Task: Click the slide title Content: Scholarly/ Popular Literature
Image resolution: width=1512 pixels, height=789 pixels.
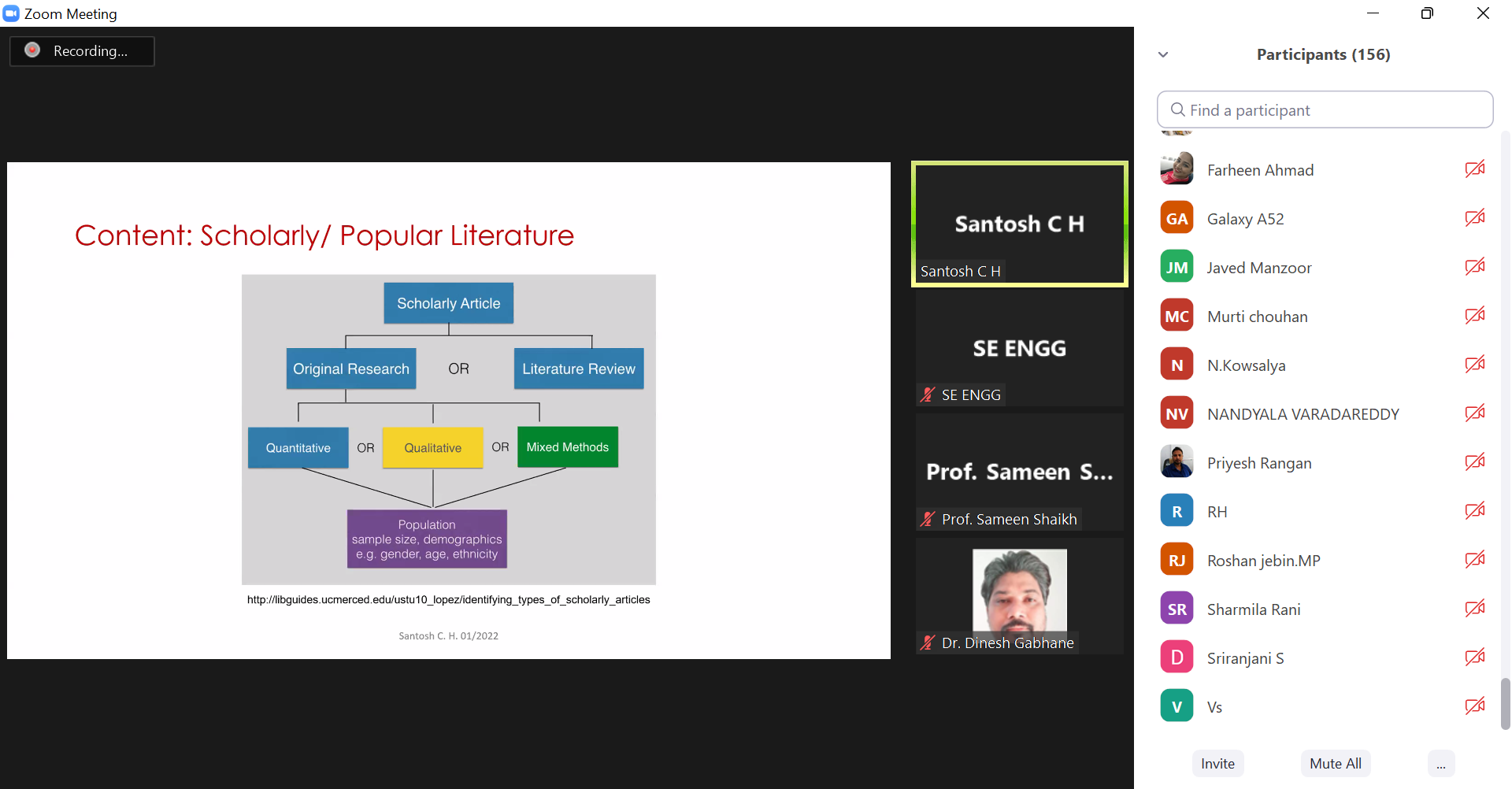Action: (324, 235)
